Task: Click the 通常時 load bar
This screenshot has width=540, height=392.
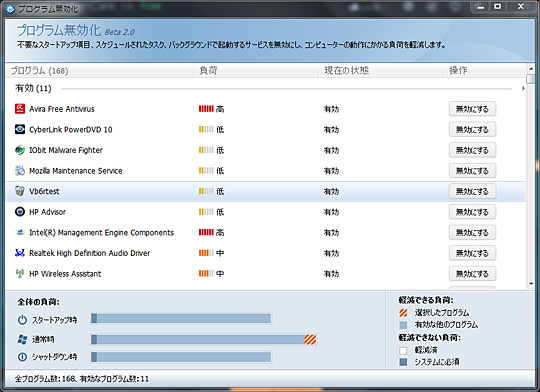Action: (204, 340)
